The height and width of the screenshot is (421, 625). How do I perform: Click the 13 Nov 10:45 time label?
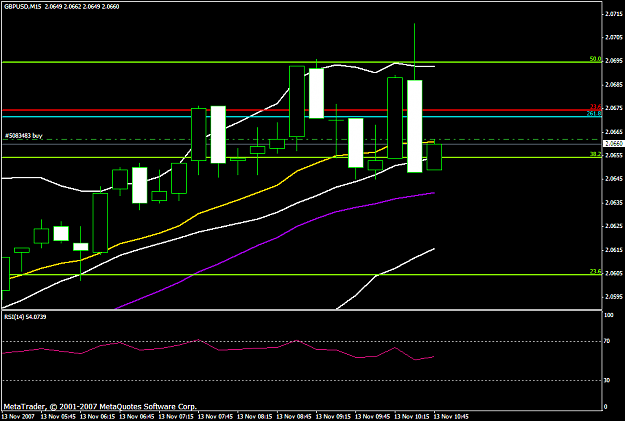[450, 417]
